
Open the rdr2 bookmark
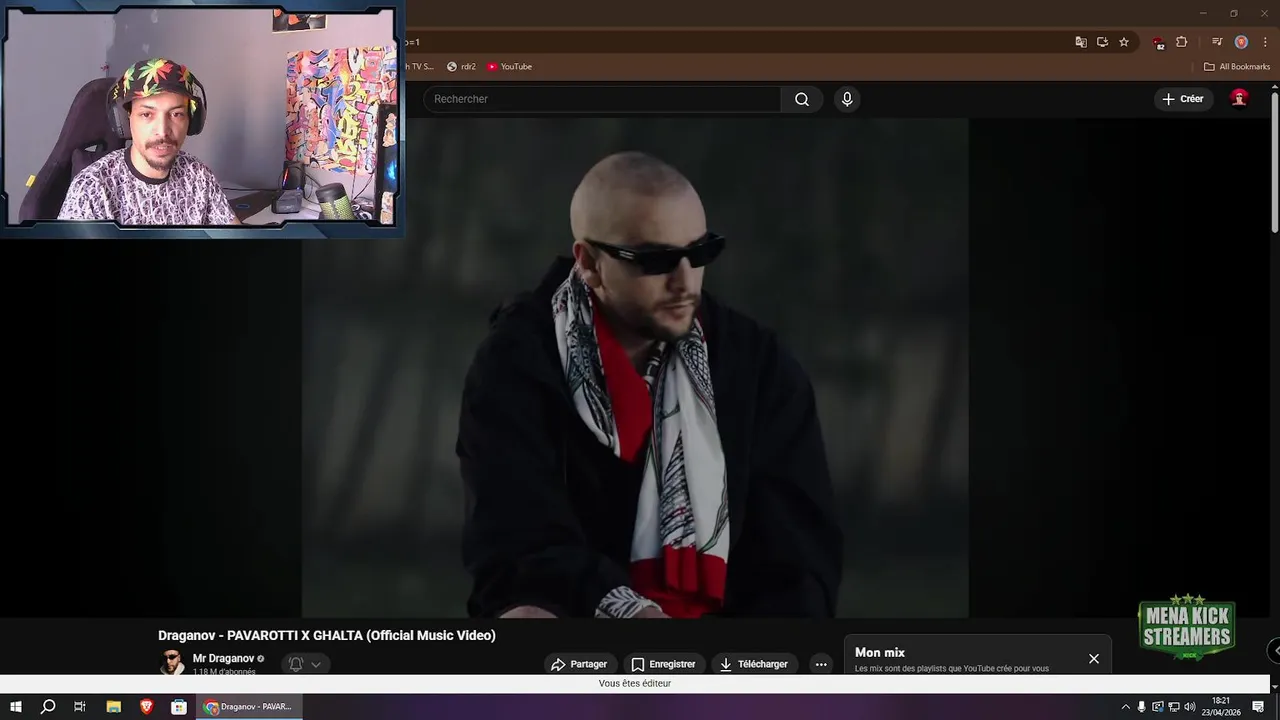pyautogui.click(x=461, y=67)
